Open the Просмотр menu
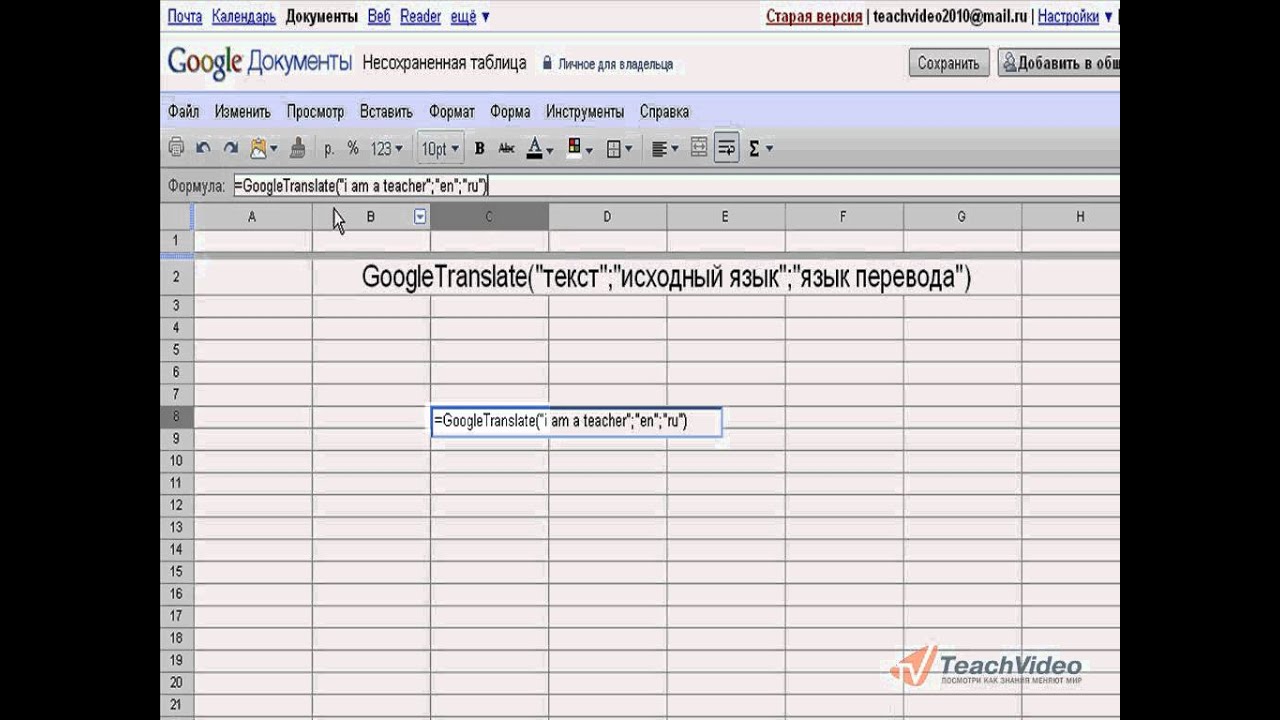The width and height of the screenshot is (1280, 720). 315,111
